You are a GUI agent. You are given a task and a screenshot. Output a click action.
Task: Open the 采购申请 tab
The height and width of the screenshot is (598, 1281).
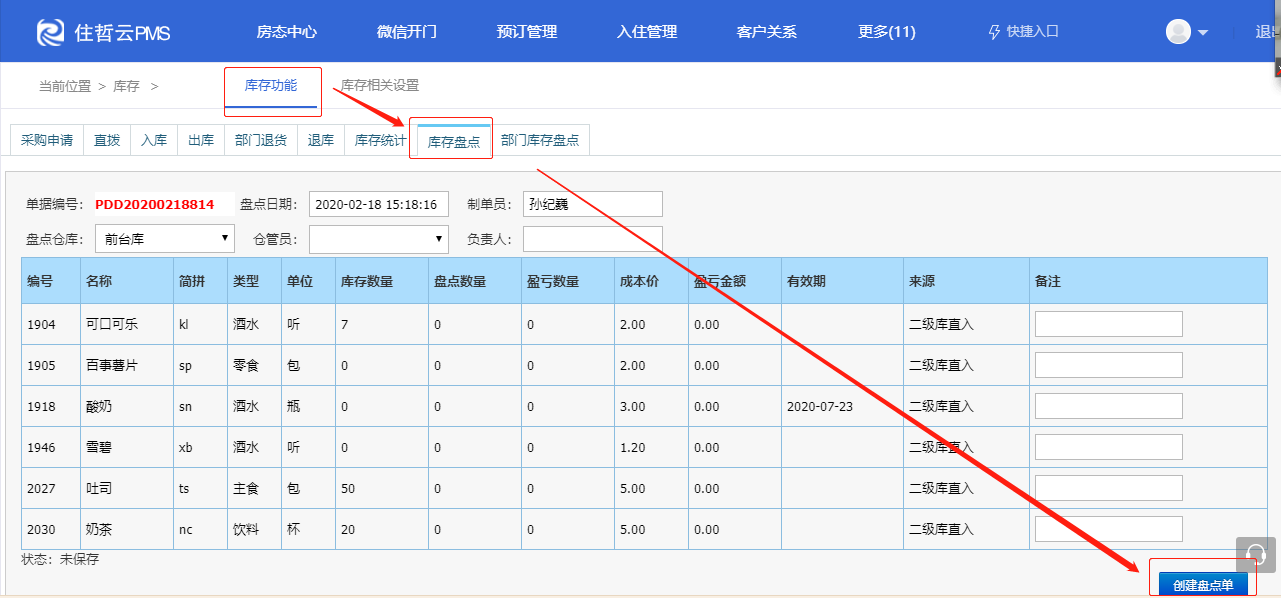click(x=47, y=140)
